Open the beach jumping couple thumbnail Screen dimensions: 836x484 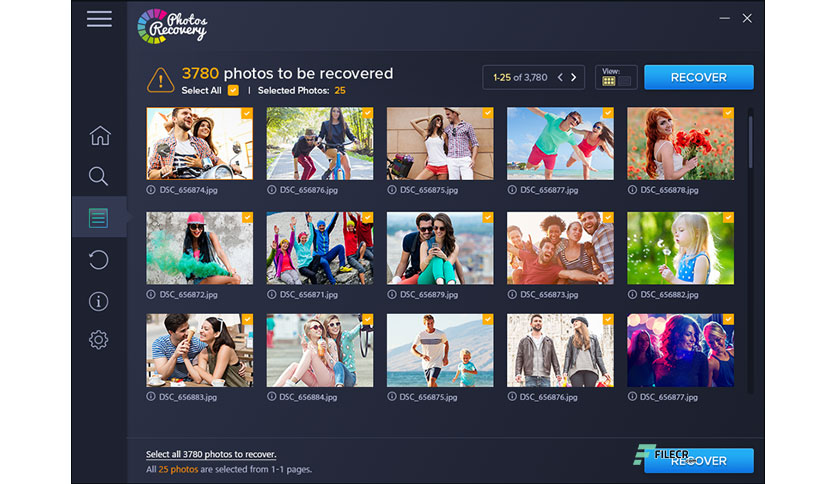(x=560, y=143)
